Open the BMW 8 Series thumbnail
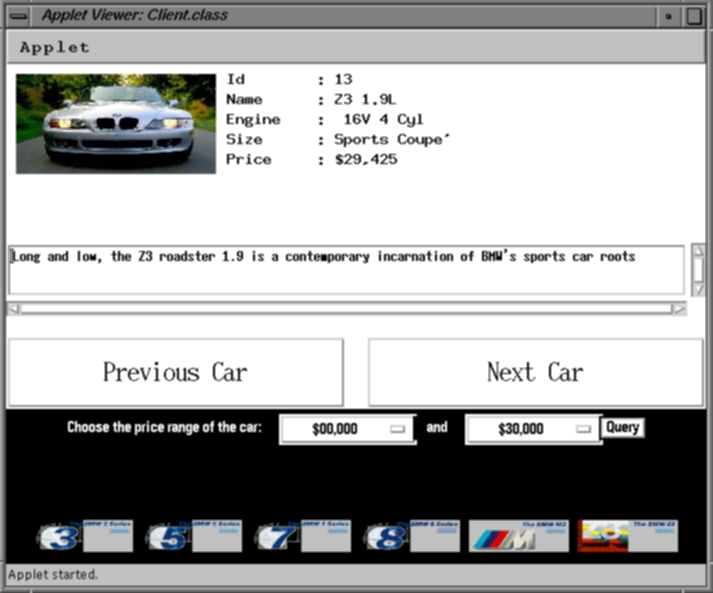The image size is (713, 593). (x=412, y=536)
